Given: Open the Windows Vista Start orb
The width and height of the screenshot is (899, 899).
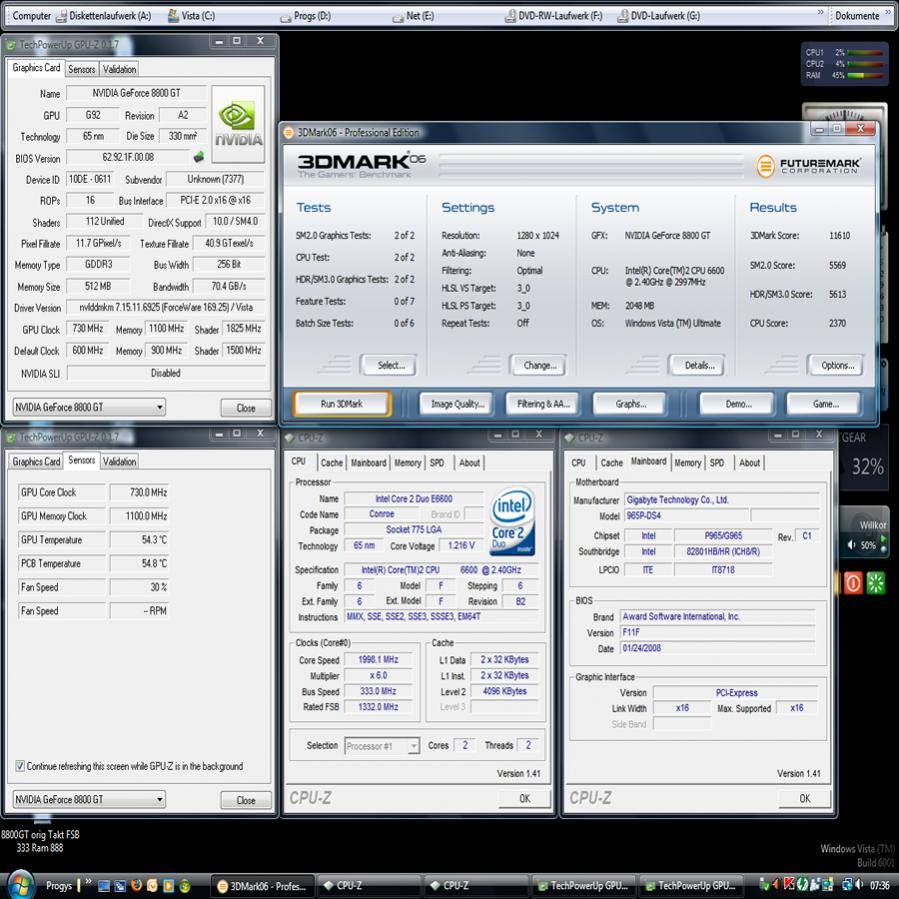Looking at the screenshot, I should coord(21,885).
